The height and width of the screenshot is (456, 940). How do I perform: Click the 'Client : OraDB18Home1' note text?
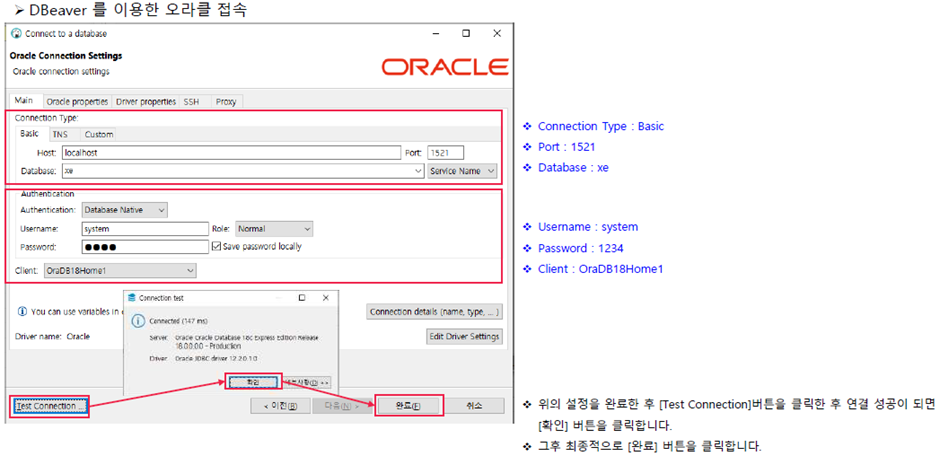(x=600, y=269)
